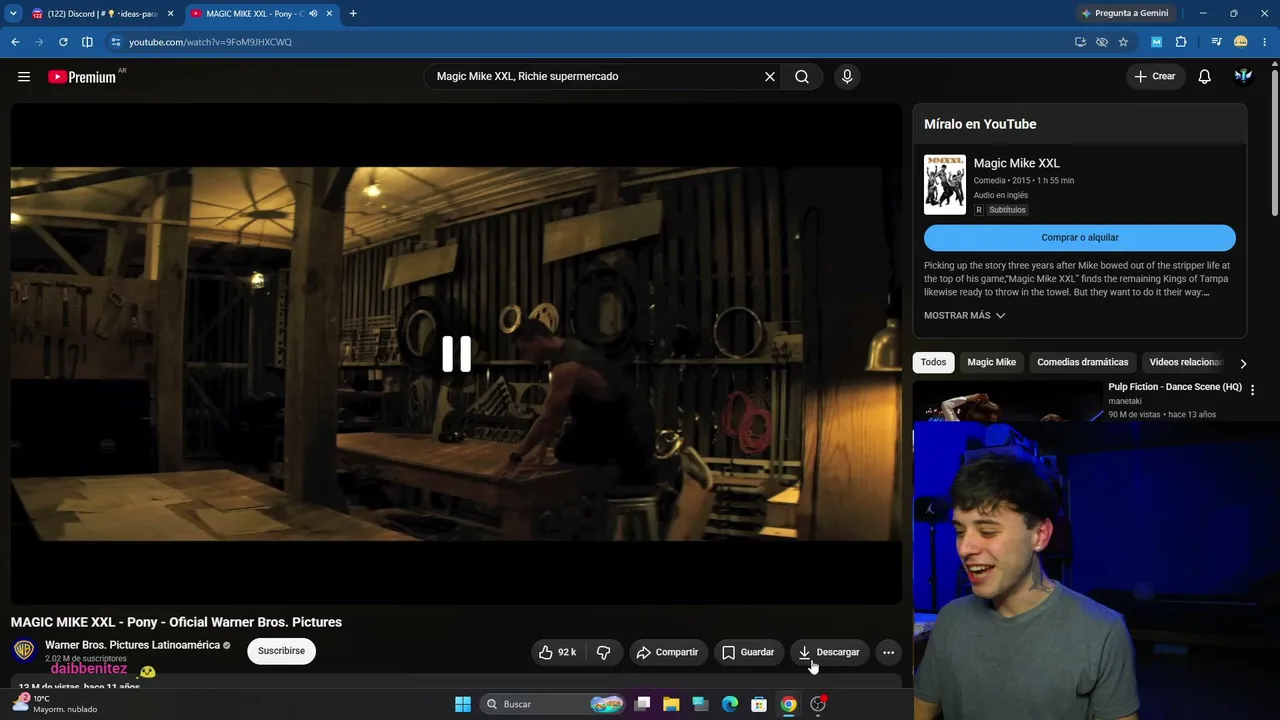
Task: Switch to the Discord browser tab
Action: coord(103,14)
